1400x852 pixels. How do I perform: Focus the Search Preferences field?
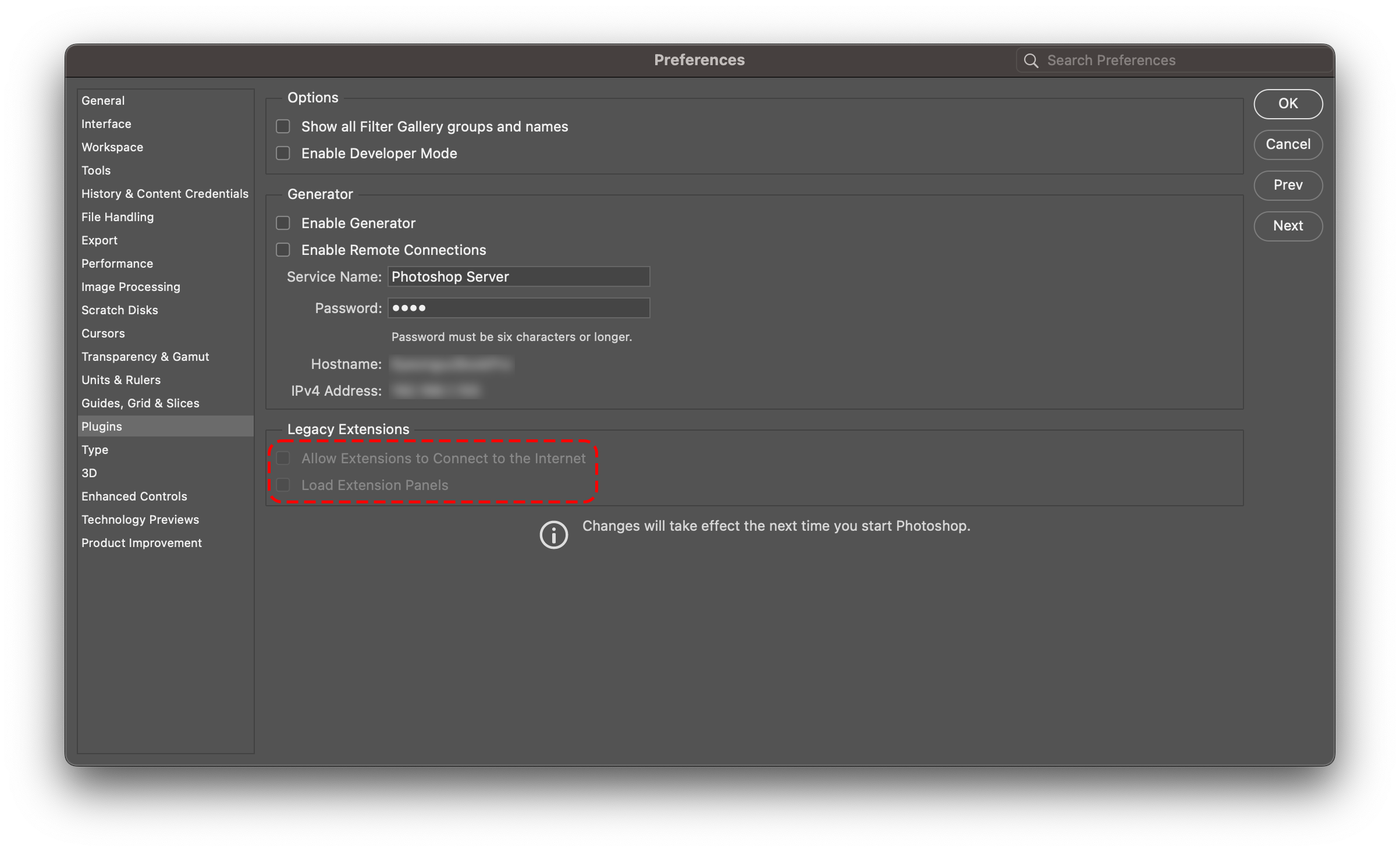tap(1181, 61)
